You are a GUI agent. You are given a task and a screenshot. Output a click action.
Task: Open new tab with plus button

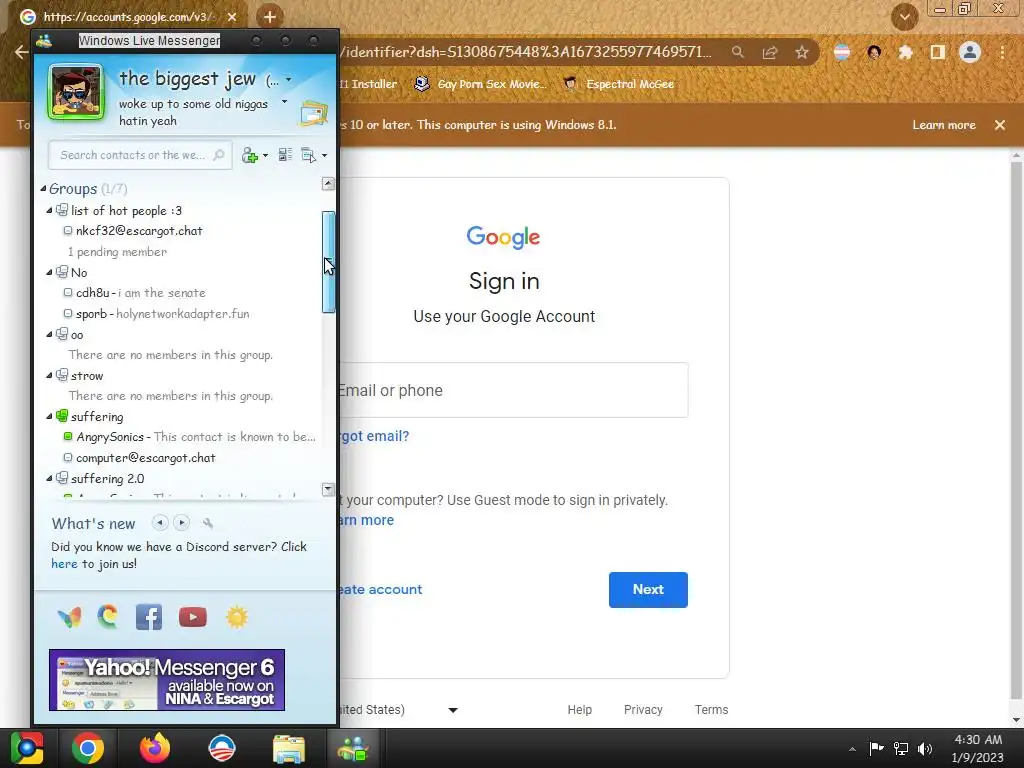[x=269, y=17]
